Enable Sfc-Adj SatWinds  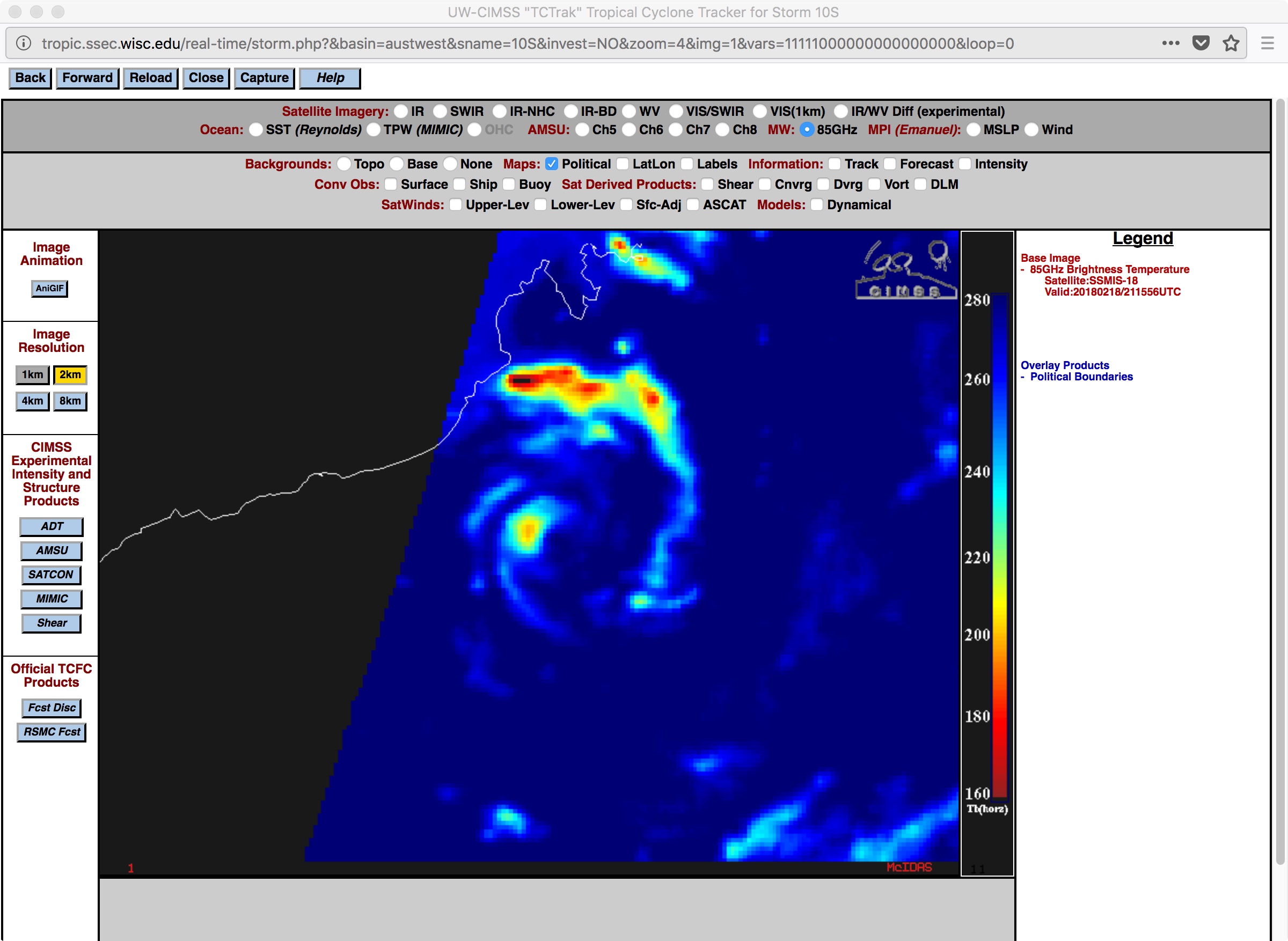(x=626, y=205)
